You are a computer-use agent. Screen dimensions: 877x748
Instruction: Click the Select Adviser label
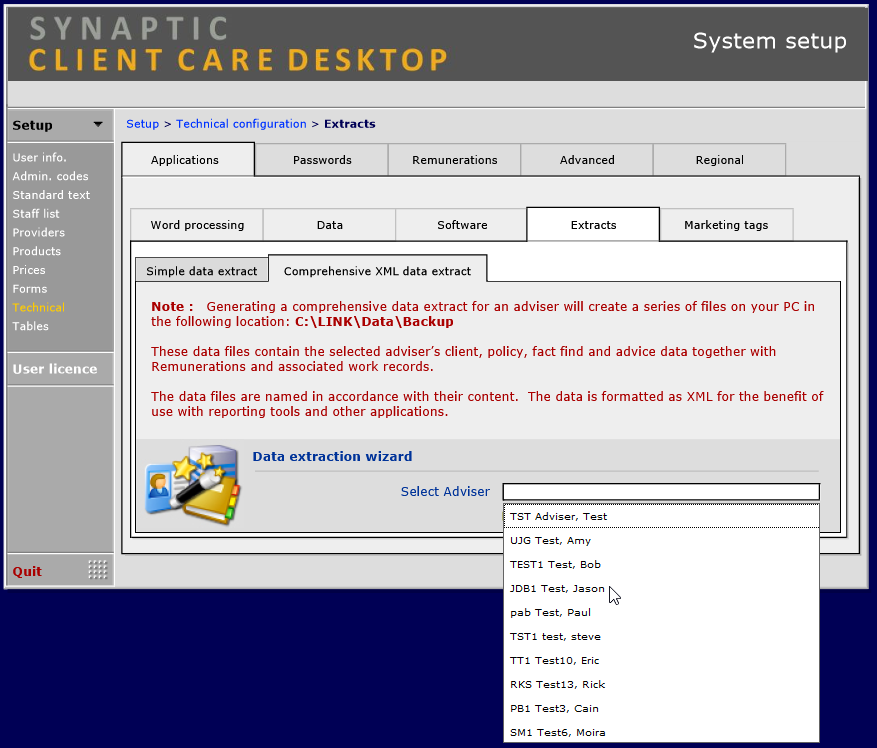tap(445, 492)
